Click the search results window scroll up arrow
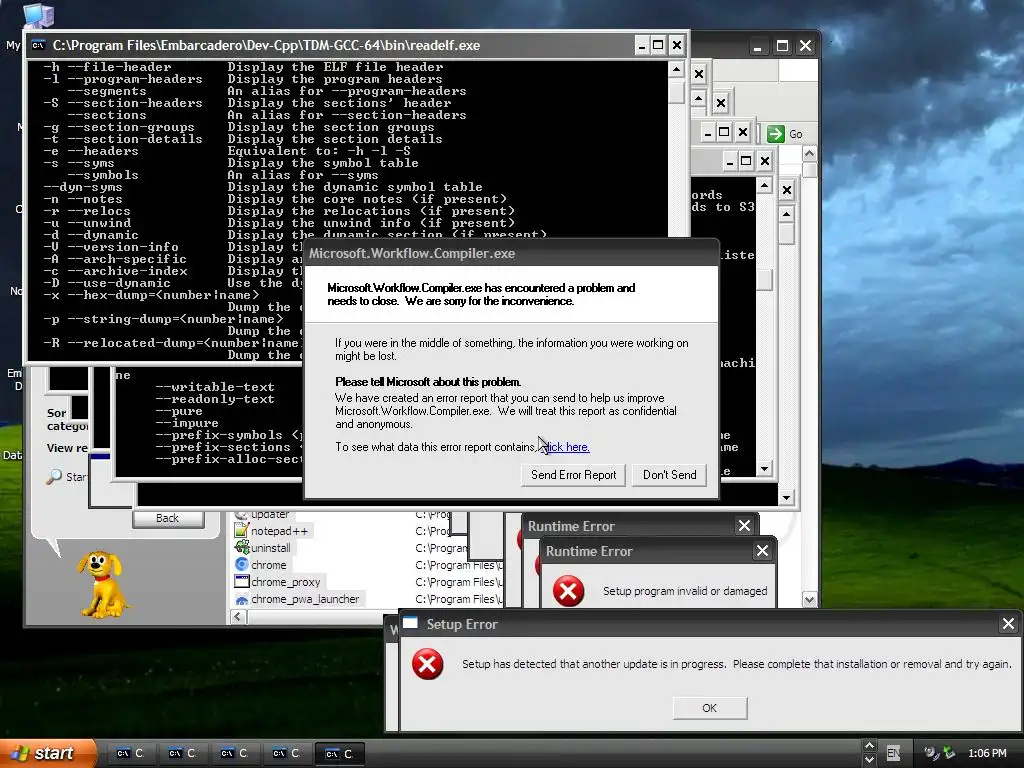The image size is (1024, 768). (x=809, y=154)
